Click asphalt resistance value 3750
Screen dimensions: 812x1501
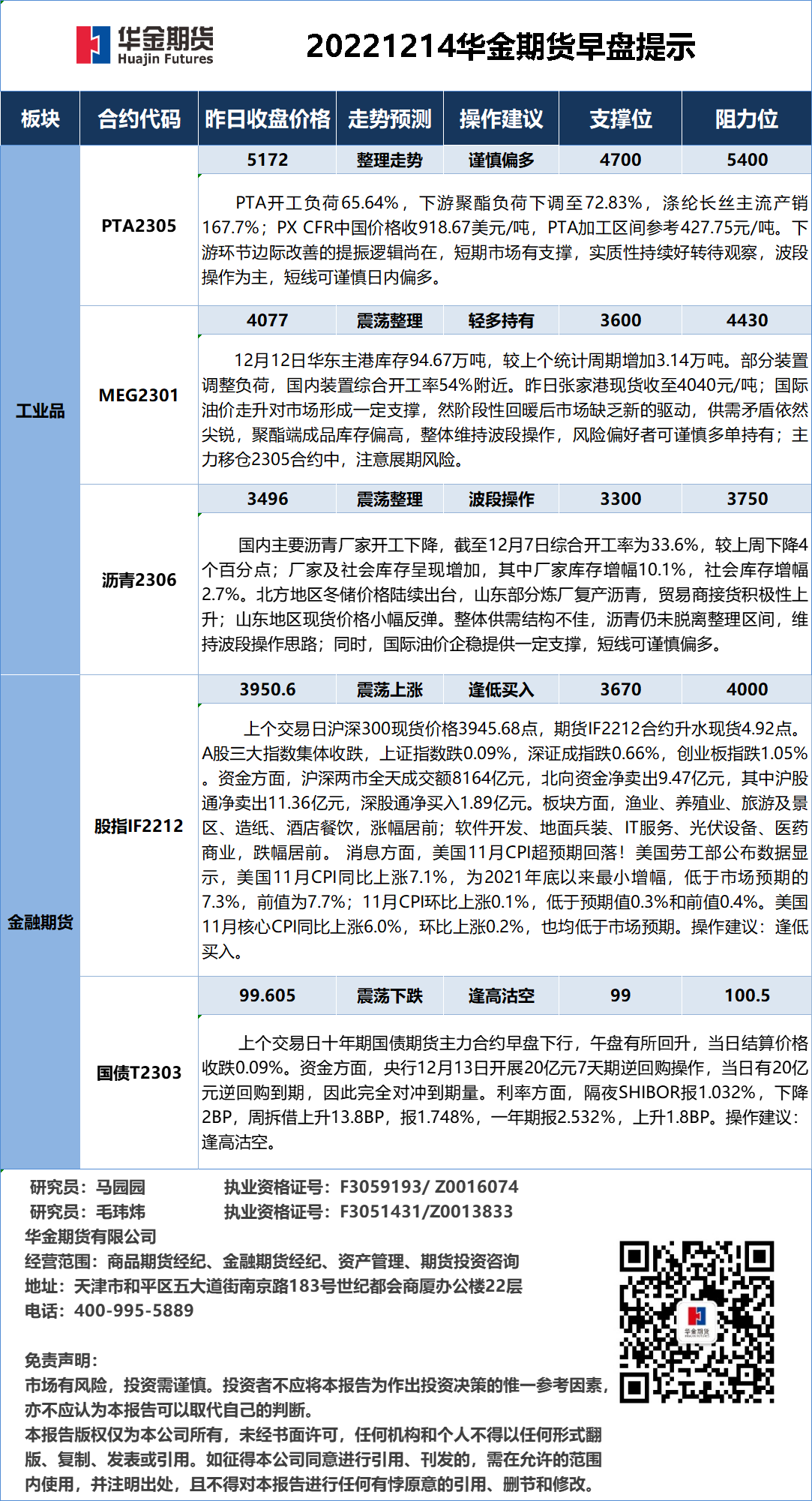pos(747,499)
